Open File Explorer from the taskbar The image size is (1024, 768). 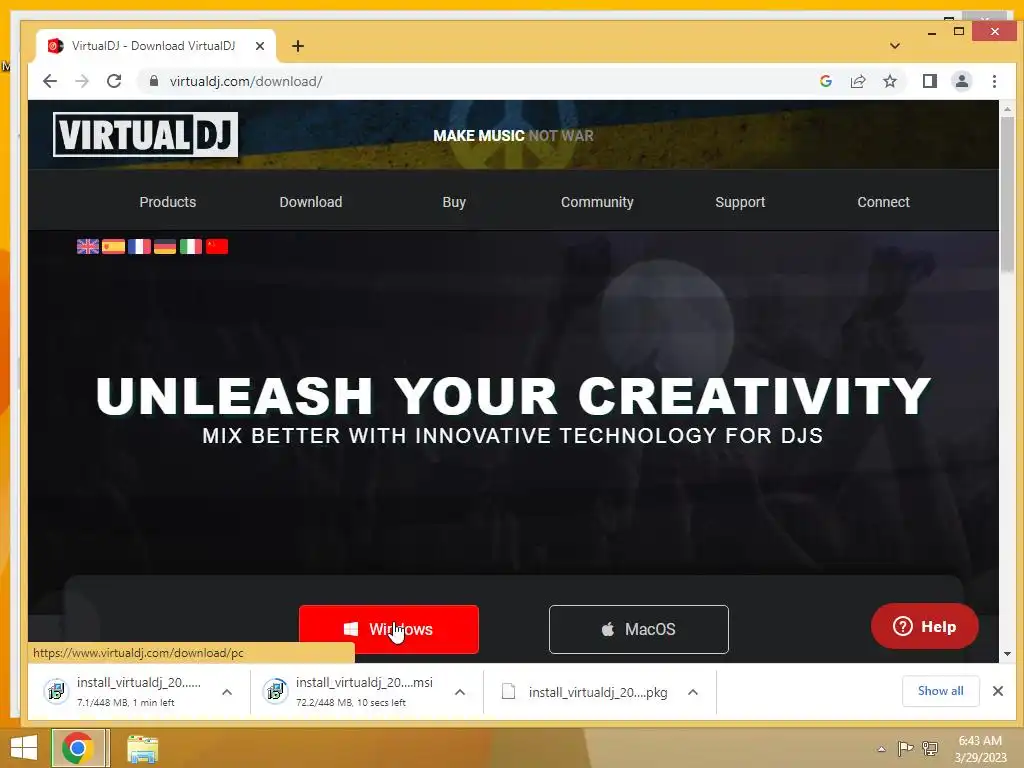tap(142, 748)
